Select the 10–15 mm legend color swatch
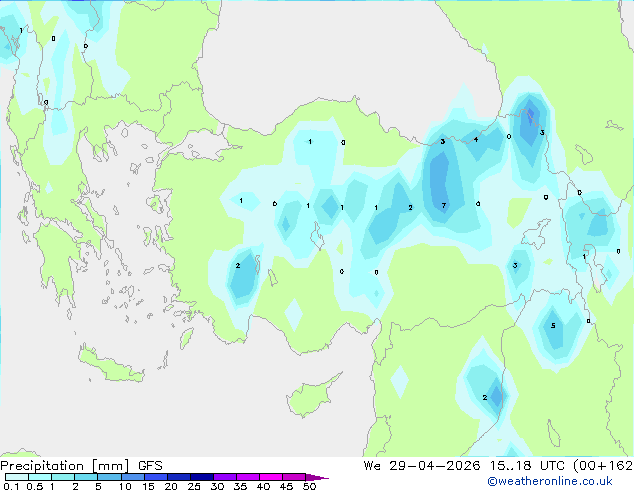Viewport: 634px width, 490px height. [x=132, y=477]
